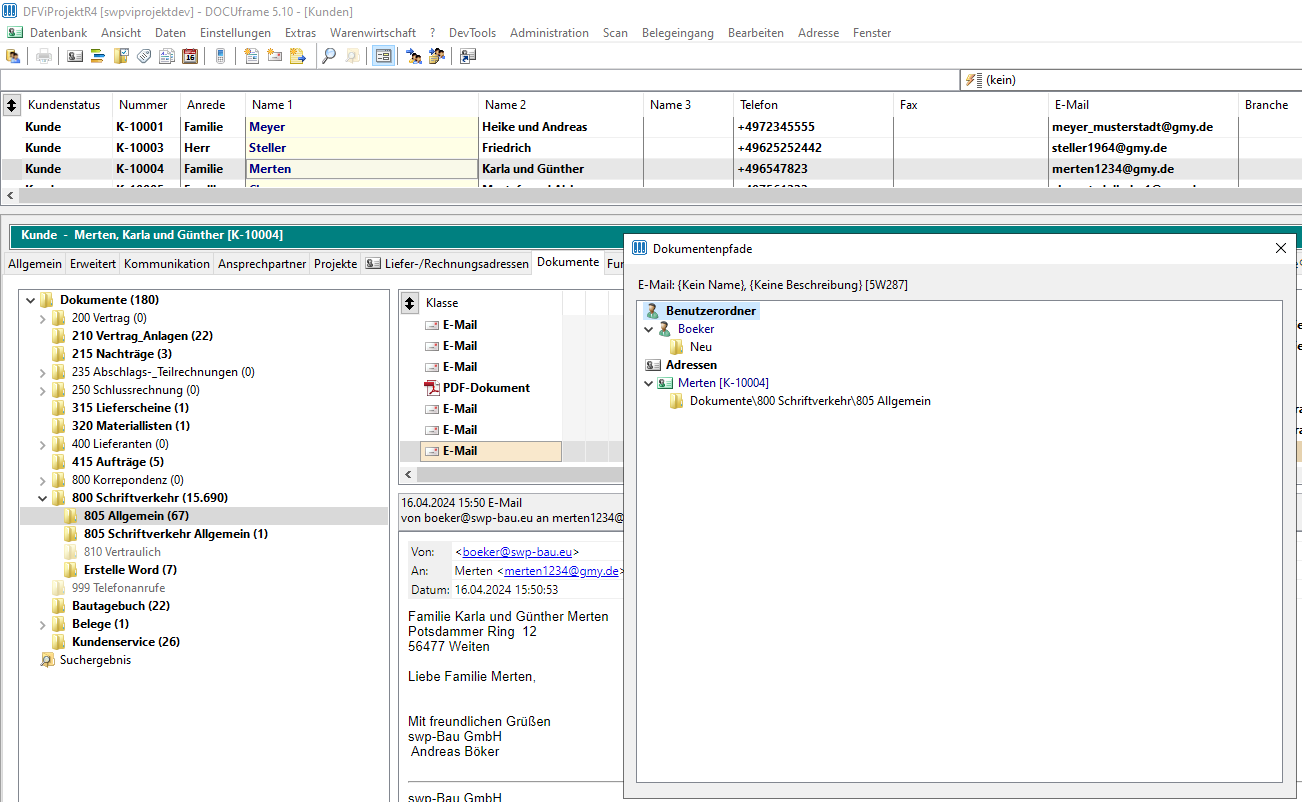Expand the 200 Vertrag (0) folder
This screenshot has height=802, width=1302.
43,318
